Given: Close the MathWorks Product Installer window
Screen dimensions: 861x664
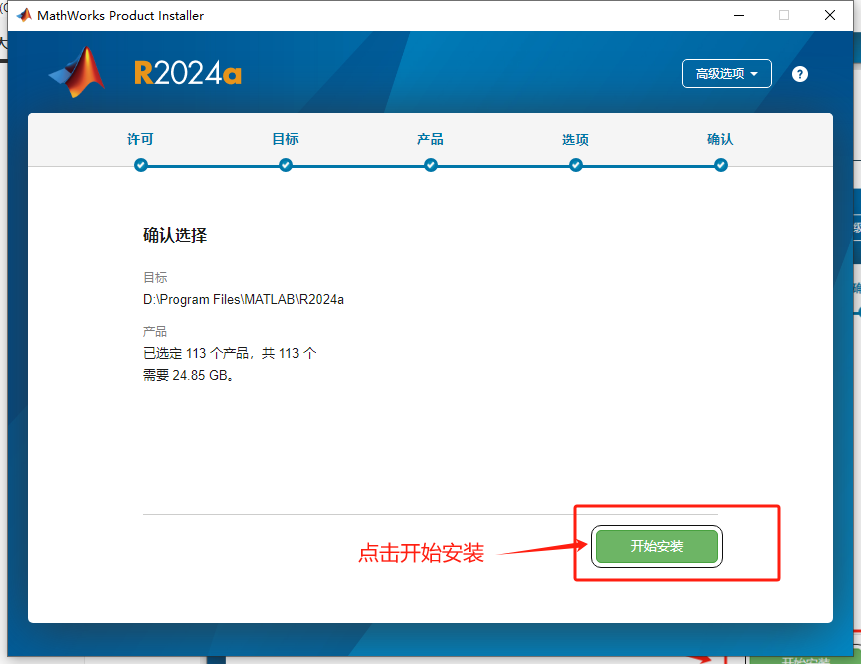Looking at the screenshot, I should click(x=830, y=15).
